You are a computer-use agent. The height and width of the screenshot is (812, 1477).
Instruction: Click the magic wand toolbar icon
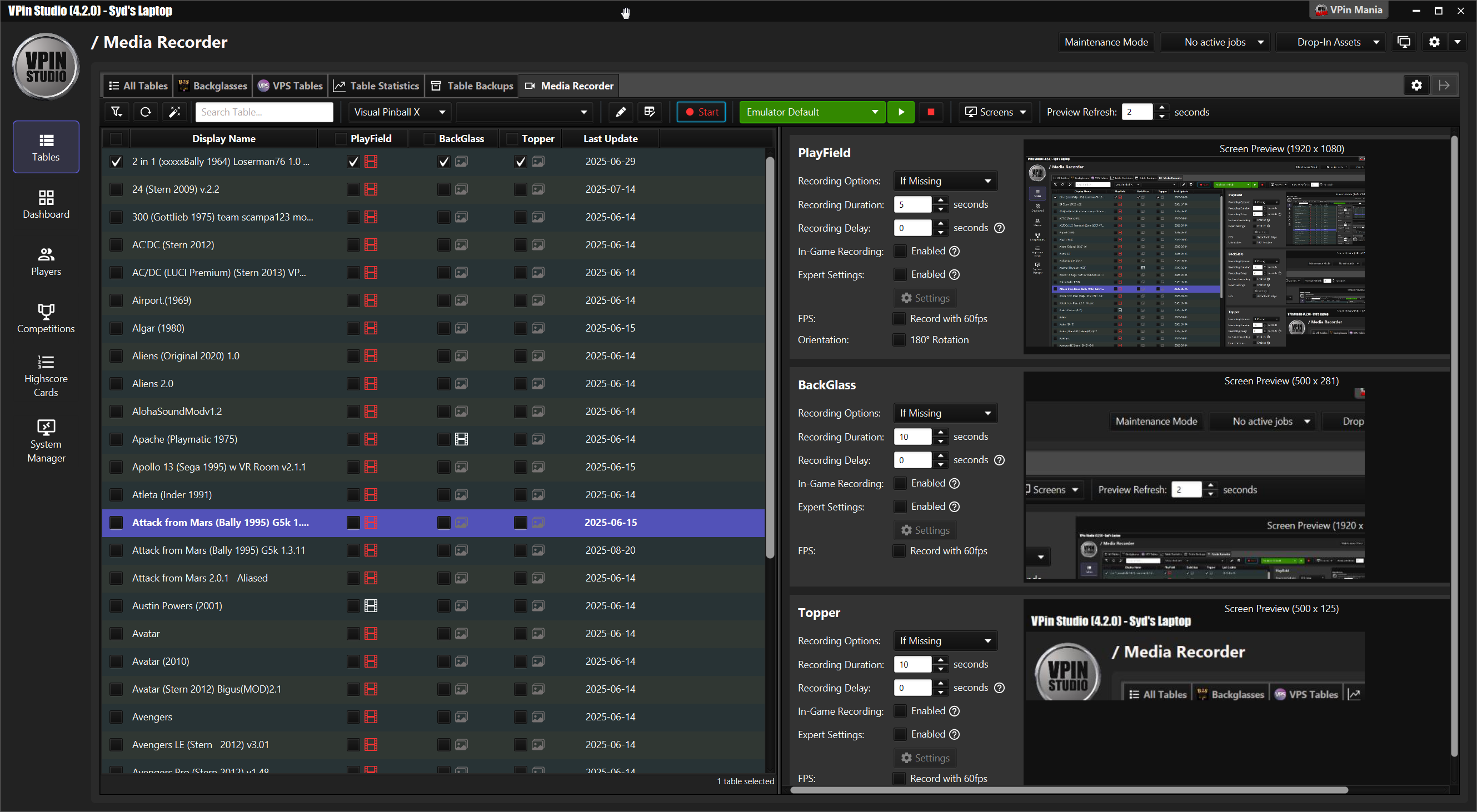coord(175,112)
